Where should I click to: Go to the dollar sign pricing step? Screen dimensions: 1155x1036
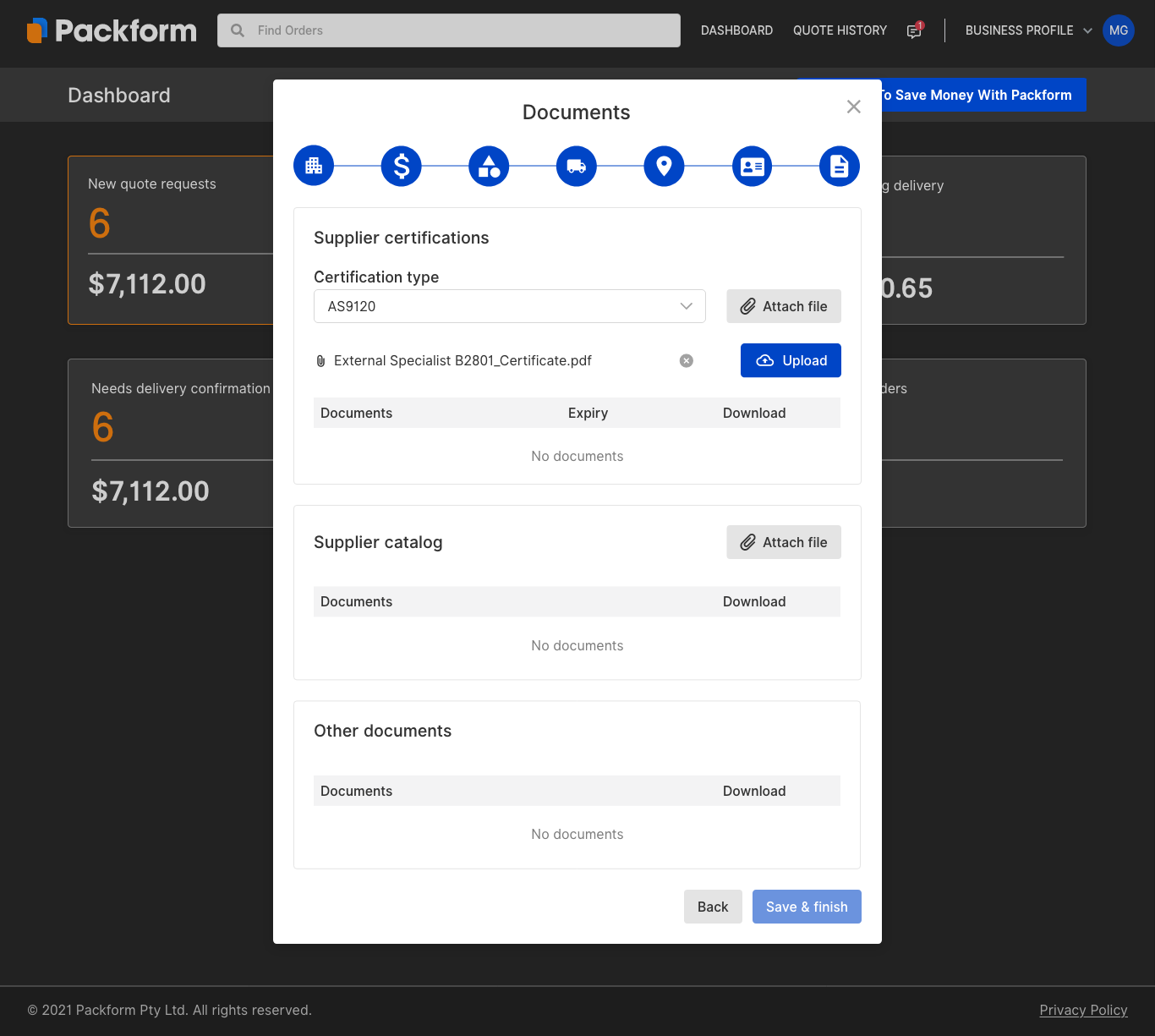tap(402, 166)
